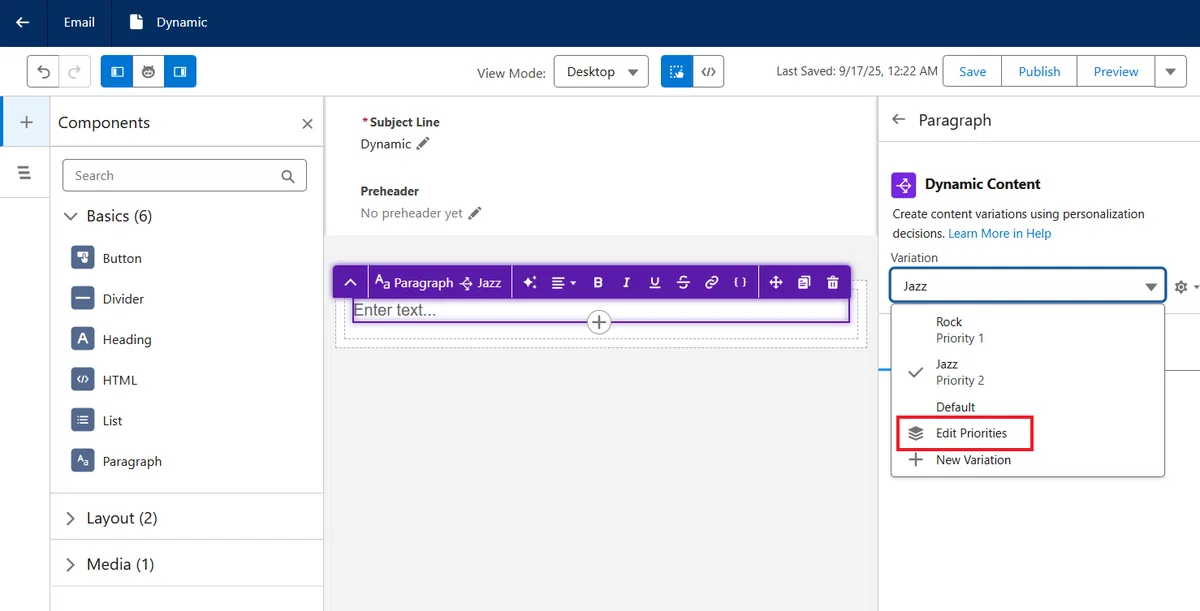Click the component Search field
Viewport: 1200px width, 611px height.
185,175
